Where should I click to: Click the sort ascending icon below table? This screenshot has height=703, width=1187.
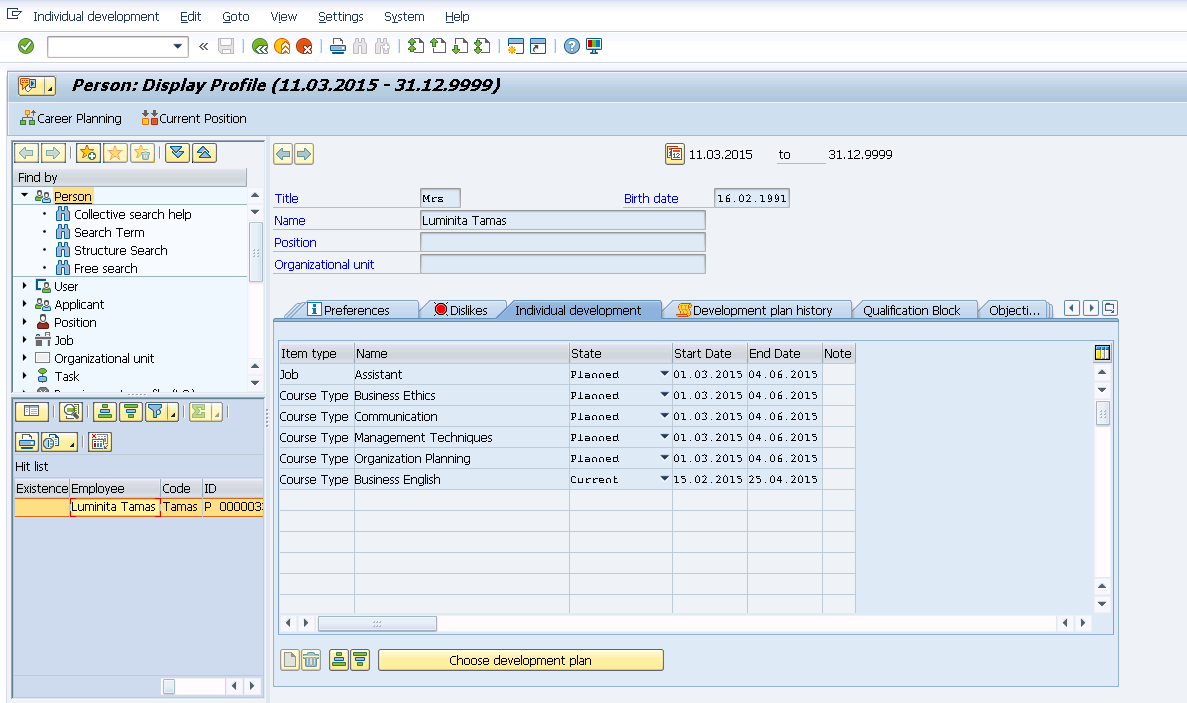pyautogui.click(x=339, y=660)
